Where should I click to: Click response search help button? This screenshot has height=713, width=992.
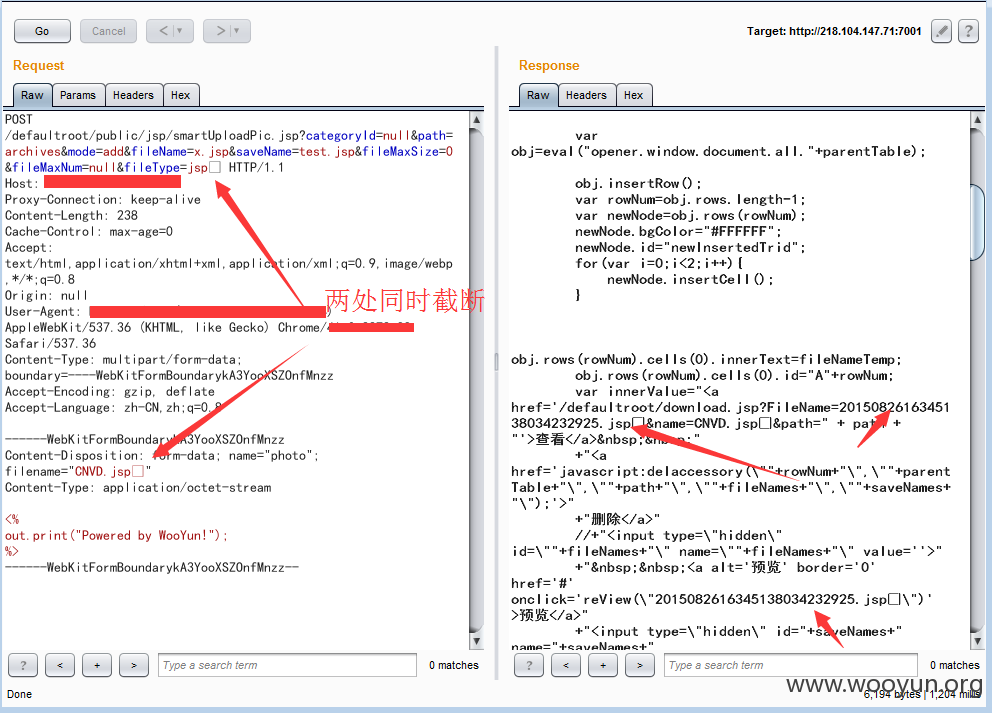point(529,665)
